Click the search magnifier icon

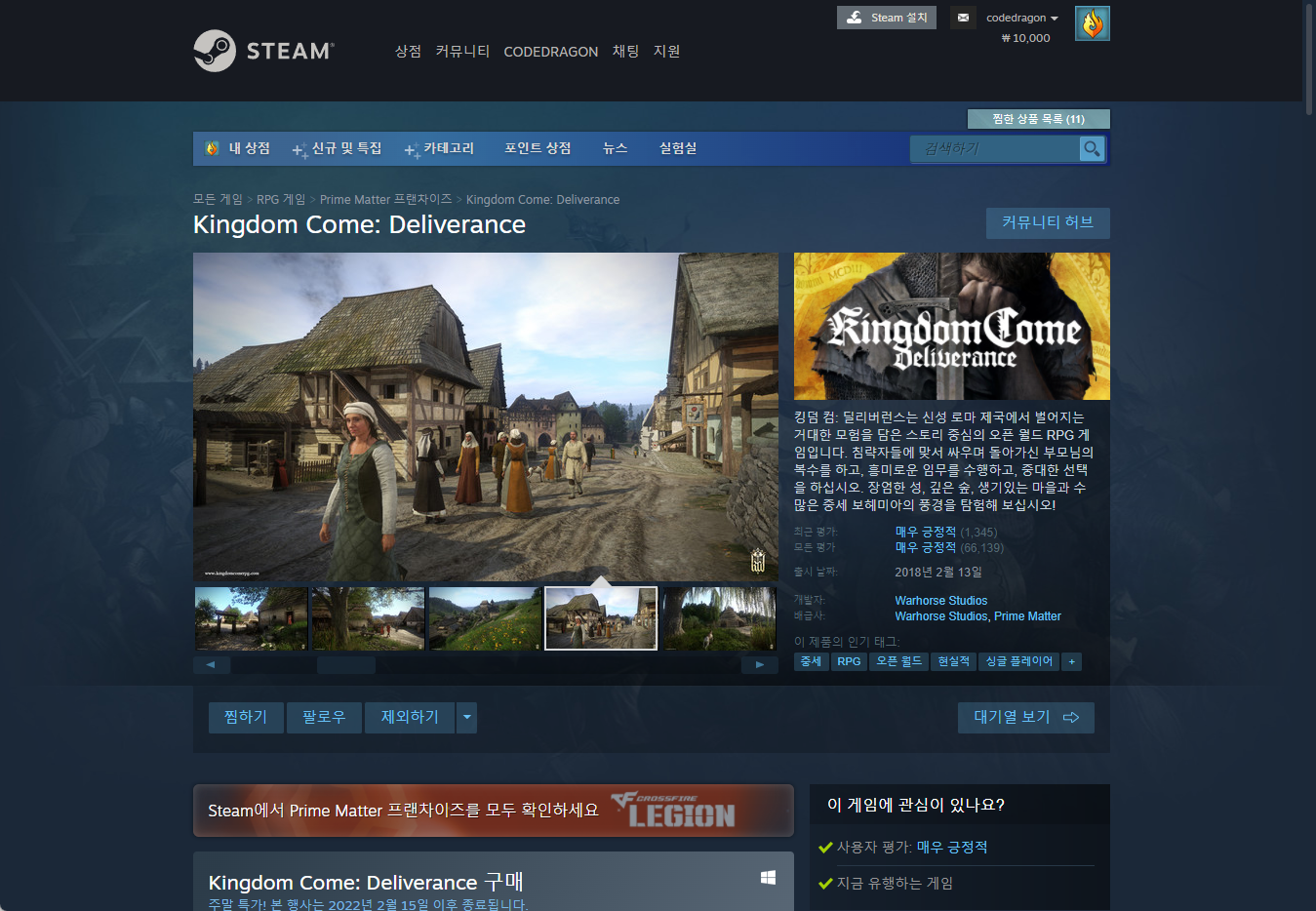click(1092, 148)
